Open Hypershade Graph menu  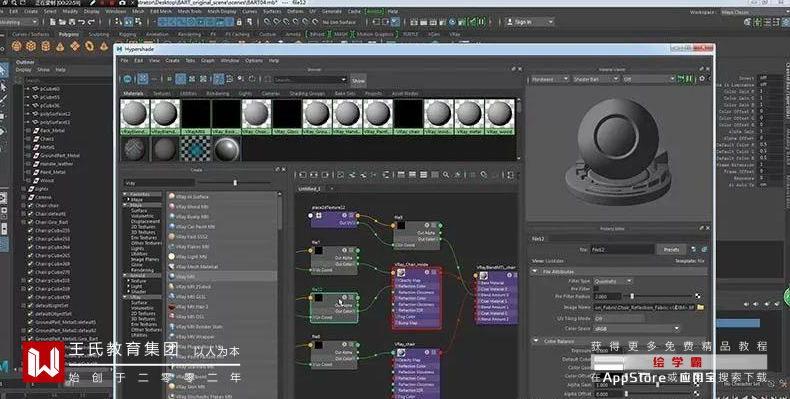[x=208, y=60]
